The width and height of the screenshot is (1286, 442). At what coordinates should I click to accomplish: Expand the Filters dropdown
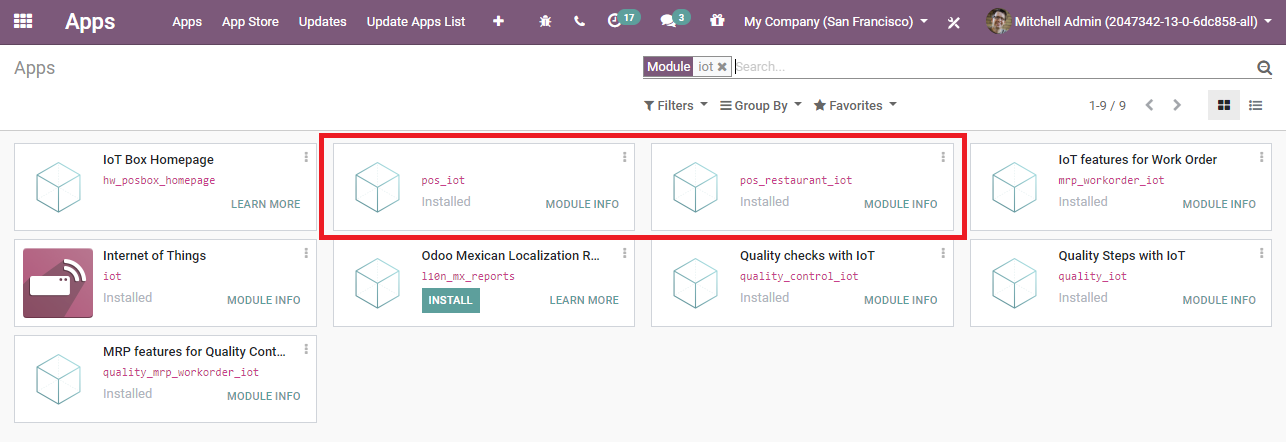coord(675,105)
